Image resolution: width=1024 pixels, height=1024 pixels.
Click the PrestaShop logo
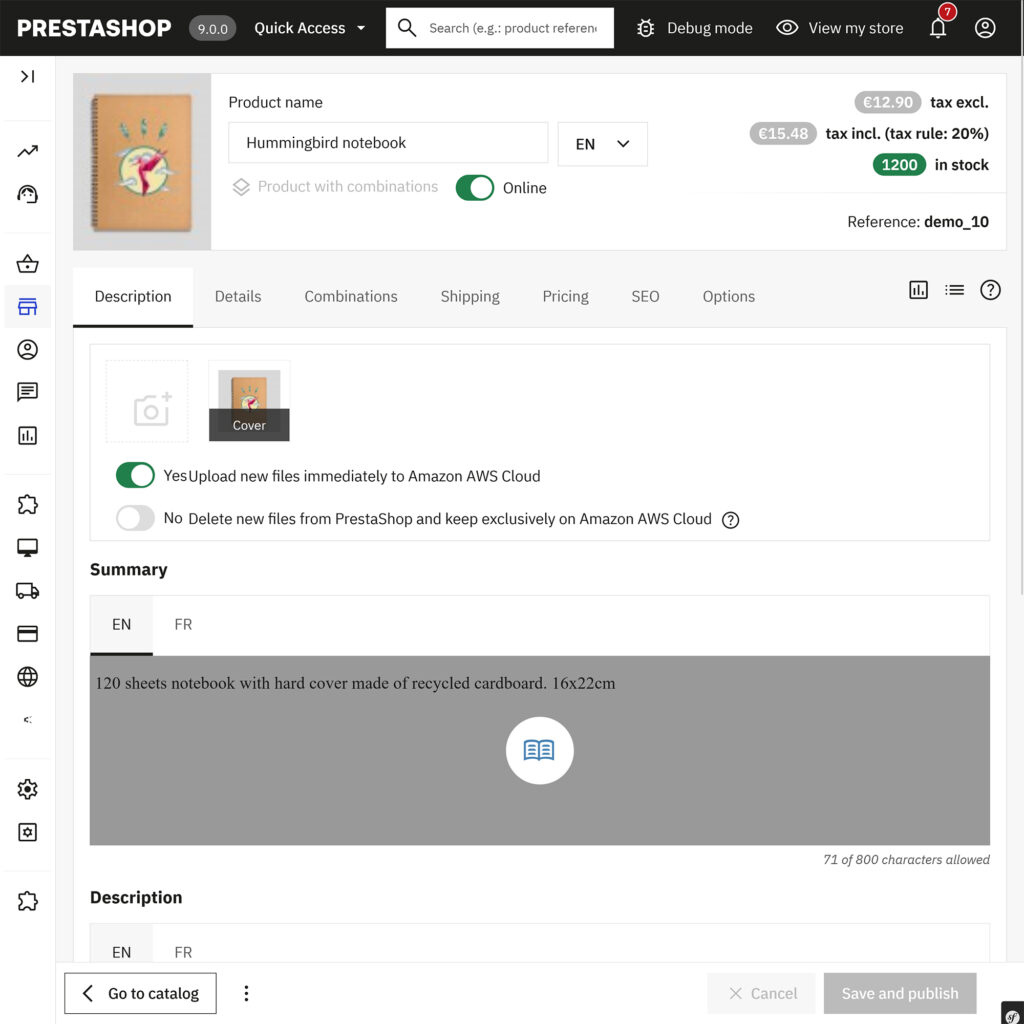(93, 28)
